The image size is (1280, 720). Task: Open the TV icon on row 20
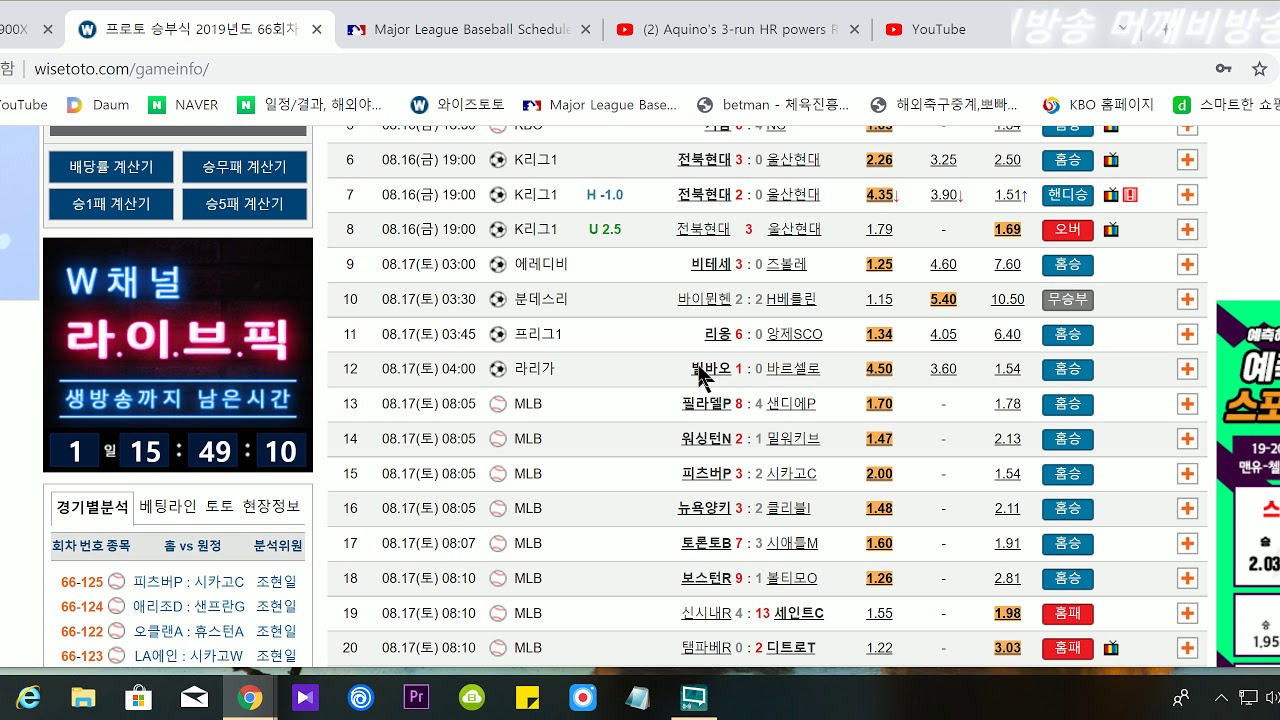1111,648
